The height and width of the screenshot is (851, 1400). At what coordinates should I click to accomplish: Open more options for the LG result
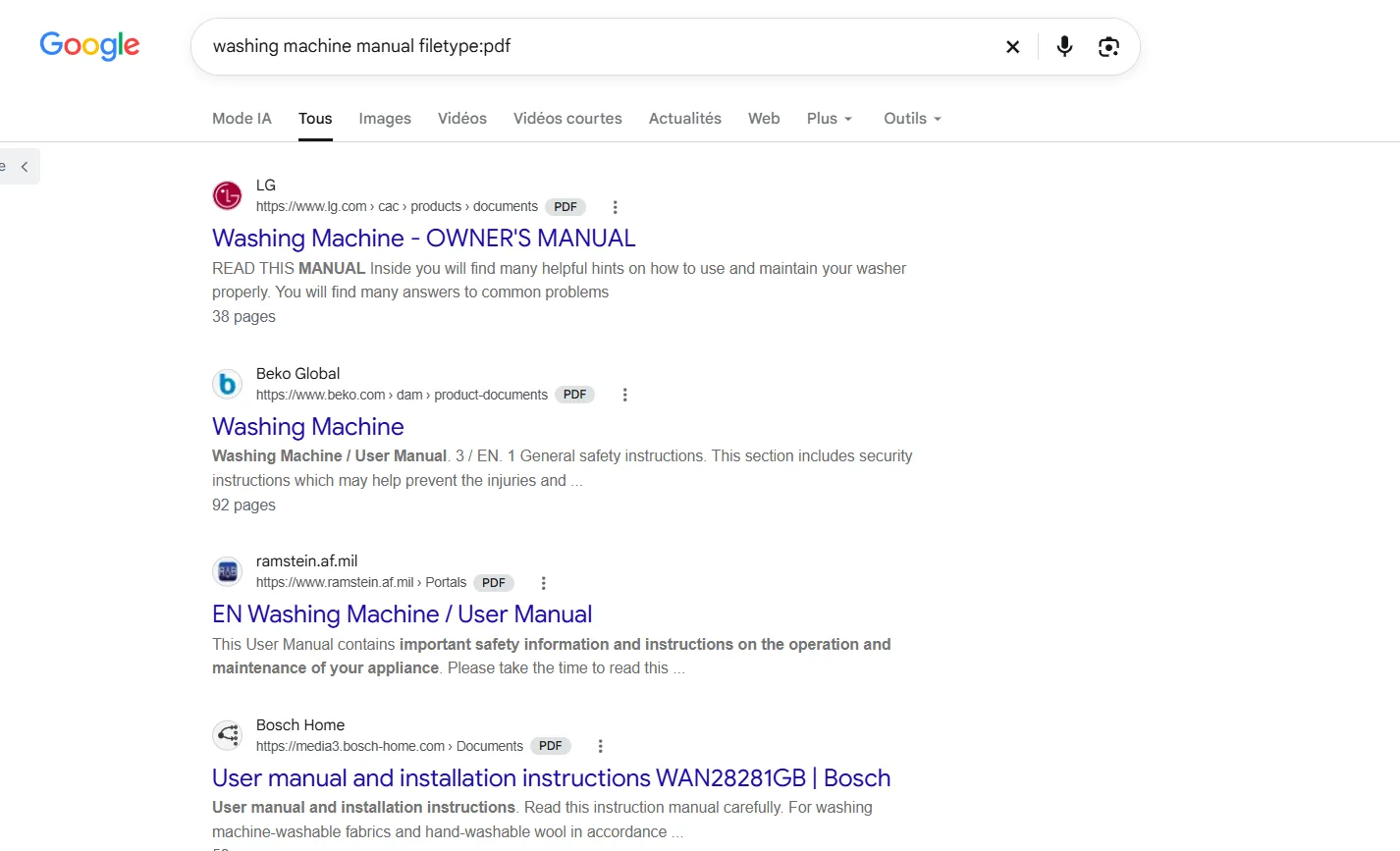point(615,207)
